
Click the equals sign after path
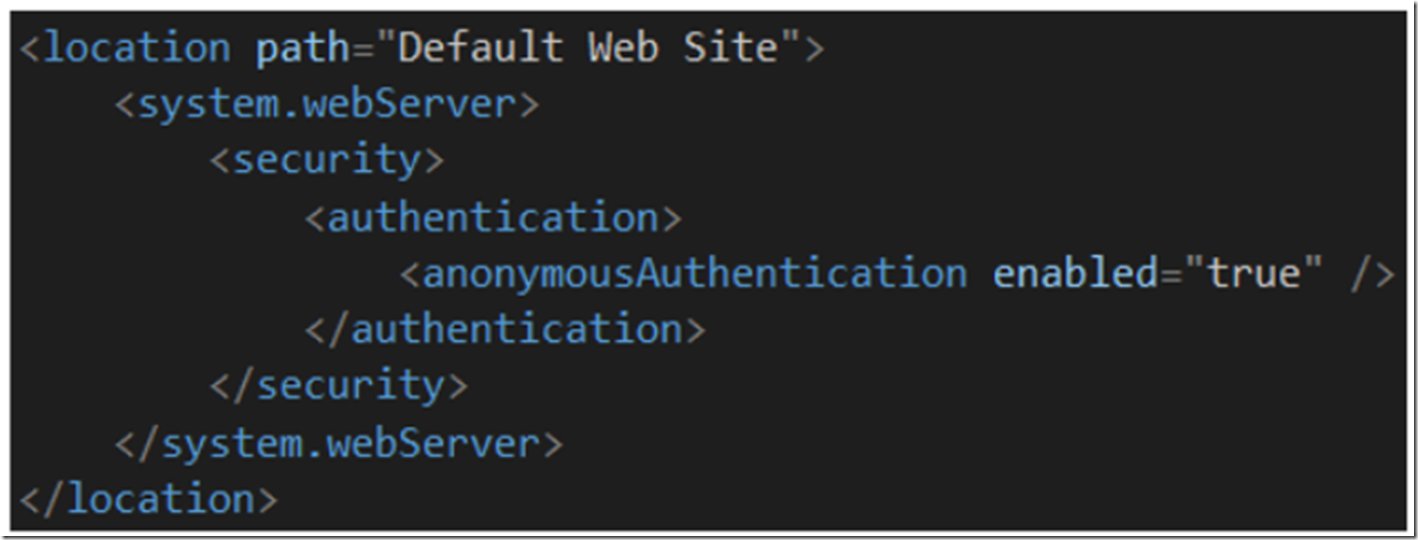pos(363,50)
